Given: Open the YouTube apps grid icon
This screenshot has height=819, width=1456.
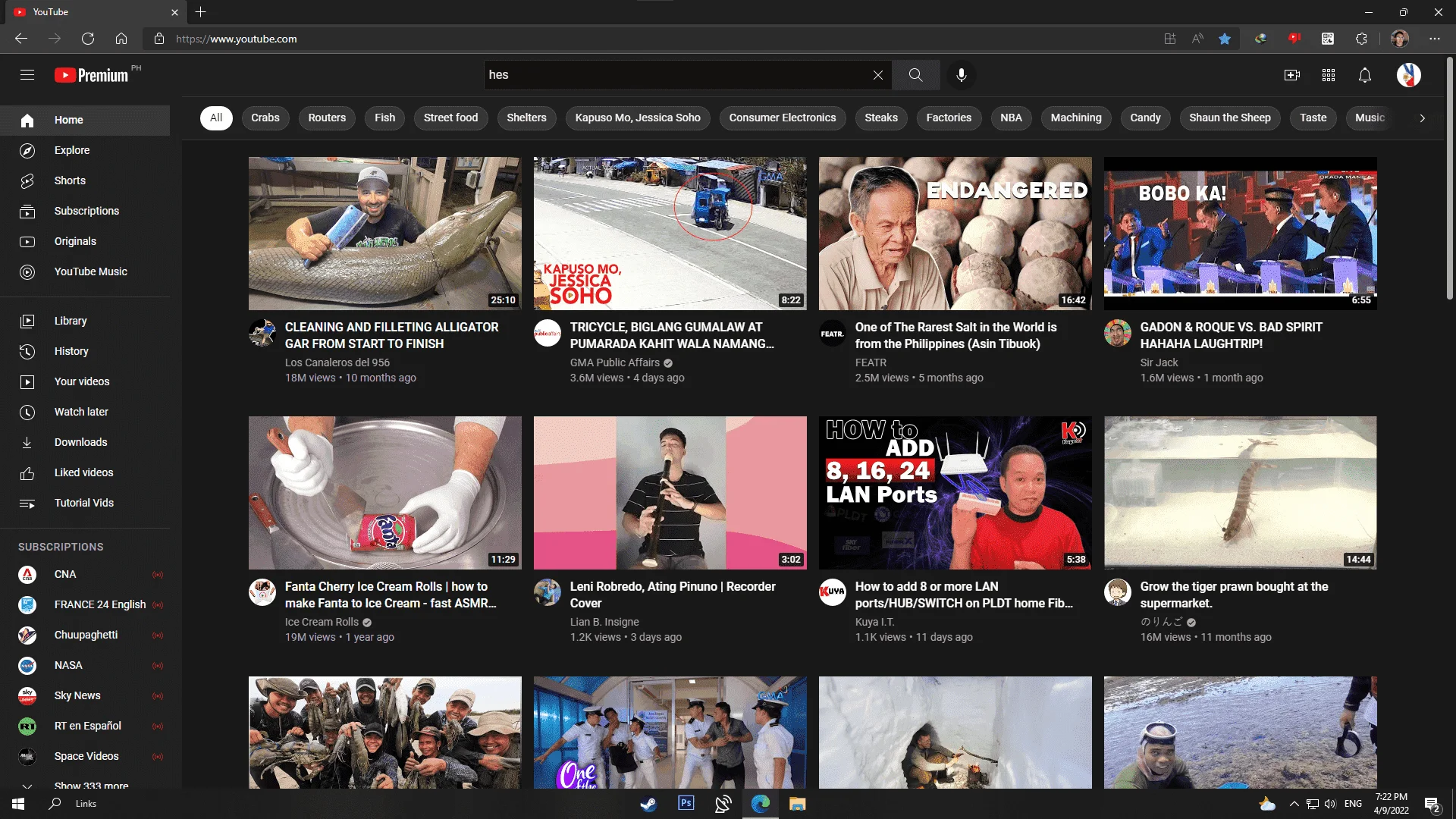Looking at the screenshot, I should pos(1329,75).
